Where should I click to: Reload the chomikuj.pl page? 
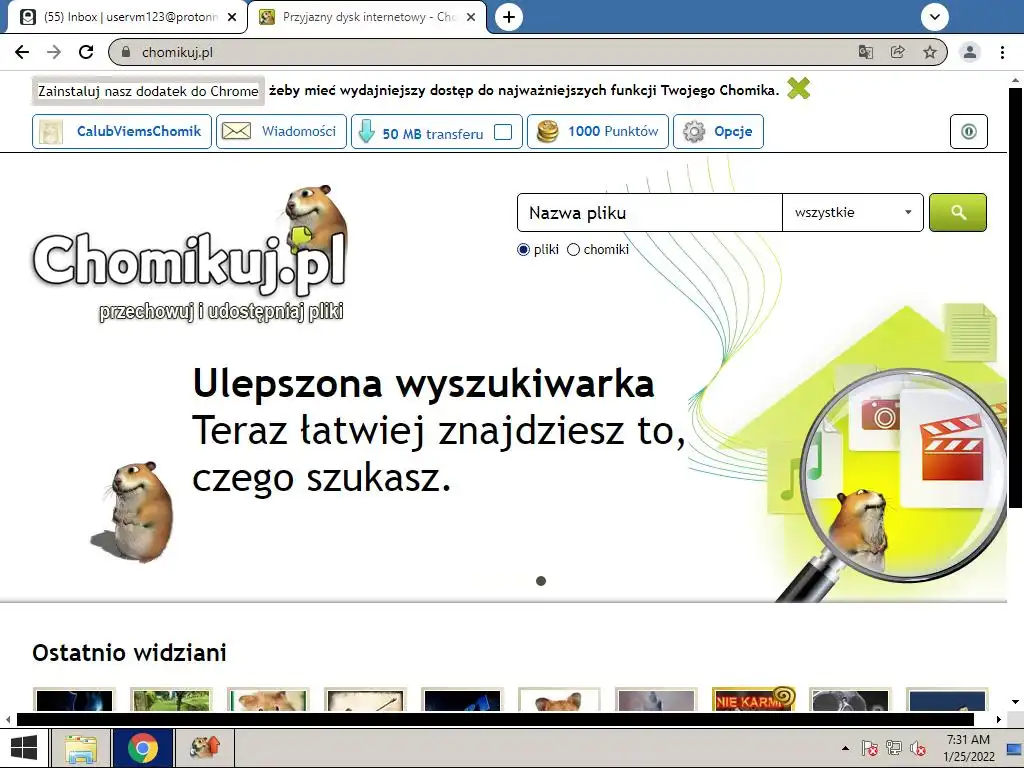pyautogui.click(x=86, y=52)
